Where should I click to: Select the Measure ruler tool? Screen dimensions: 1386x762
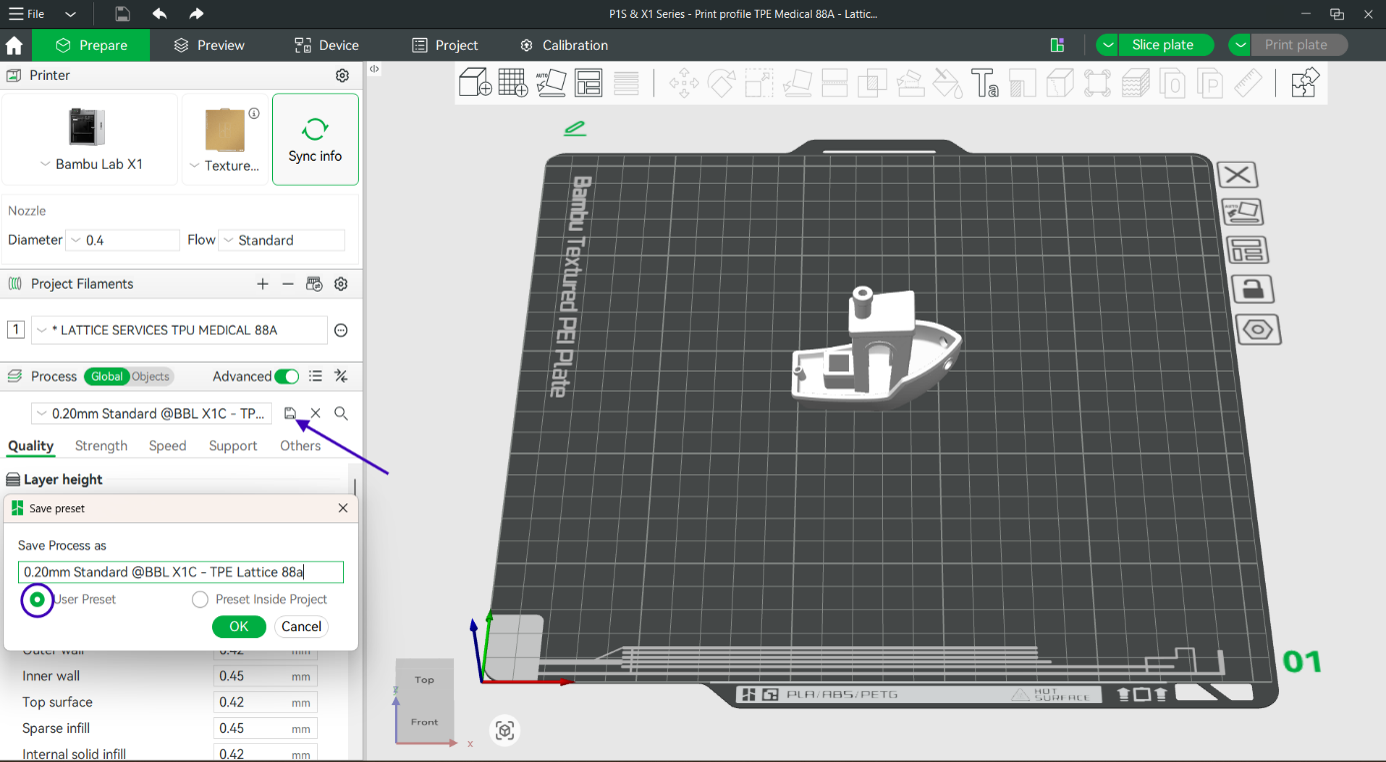click(x=1248, y=82)
